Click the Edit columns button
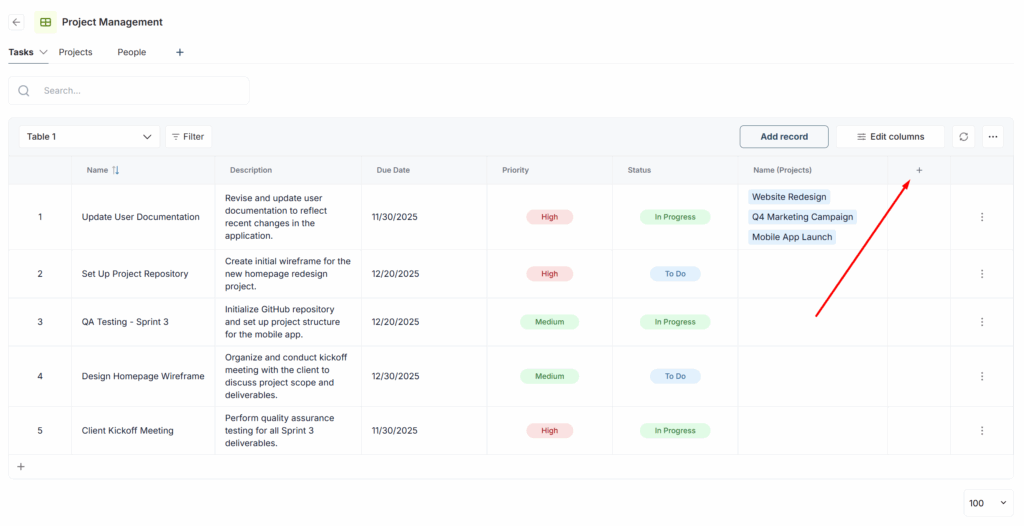Screen dimensions: 1024x526 click(891, 137)
